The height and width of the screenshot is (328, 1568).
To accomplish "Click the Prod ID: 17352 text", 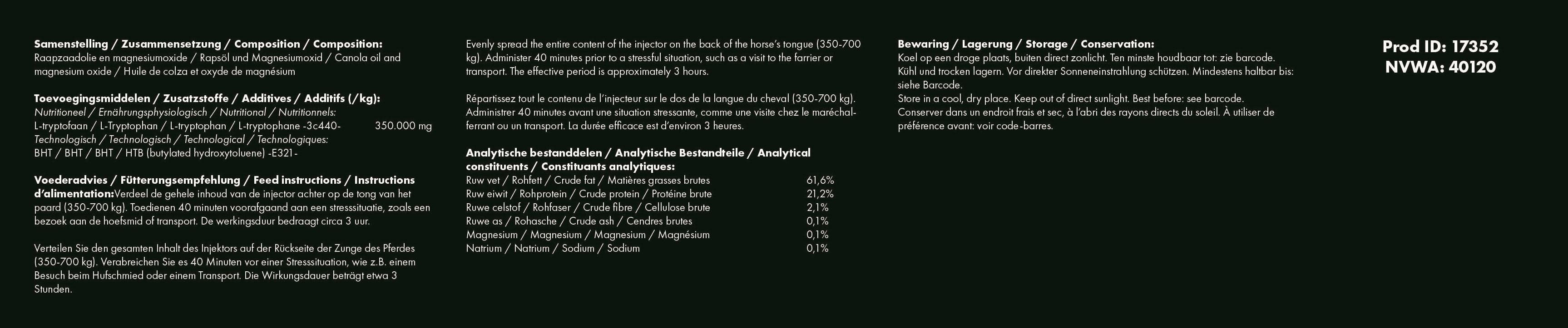I will [1439, 47].
